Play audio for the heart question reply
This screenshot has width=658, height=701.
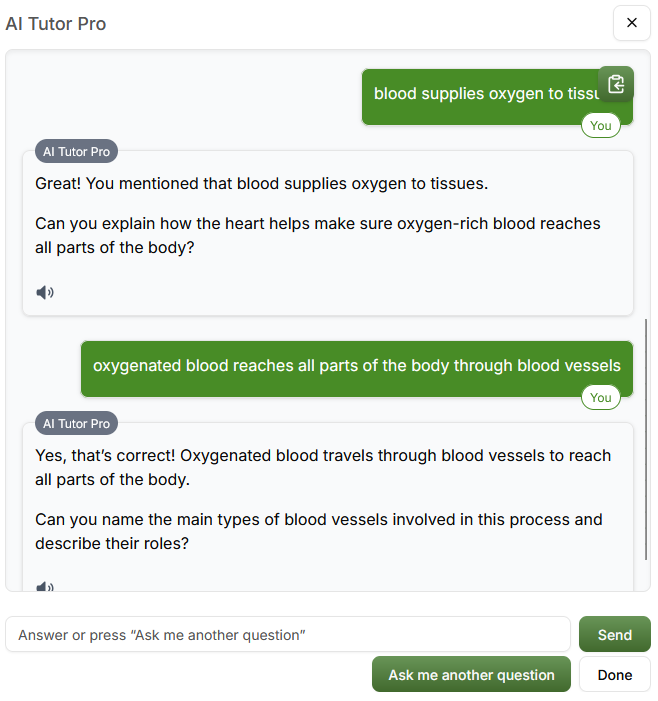[45, 293]
